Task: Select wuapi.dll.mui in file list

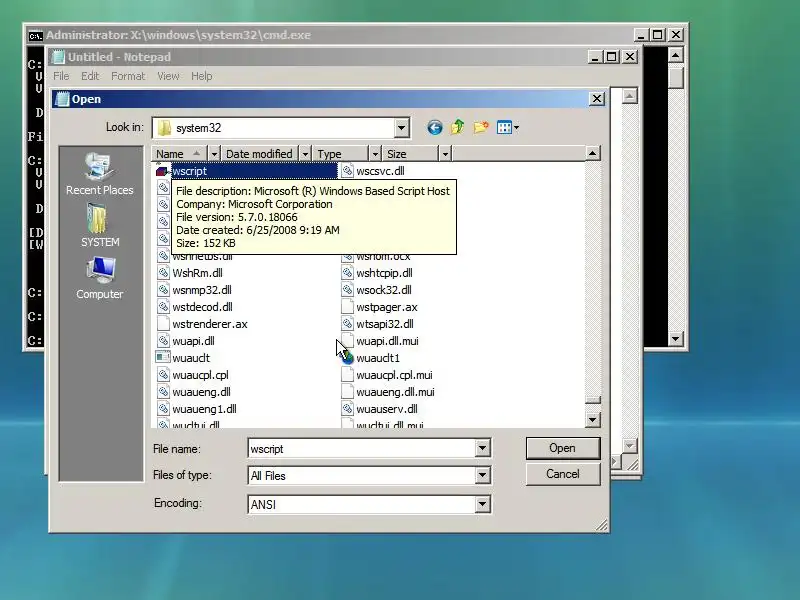Action: coord(387,341)
